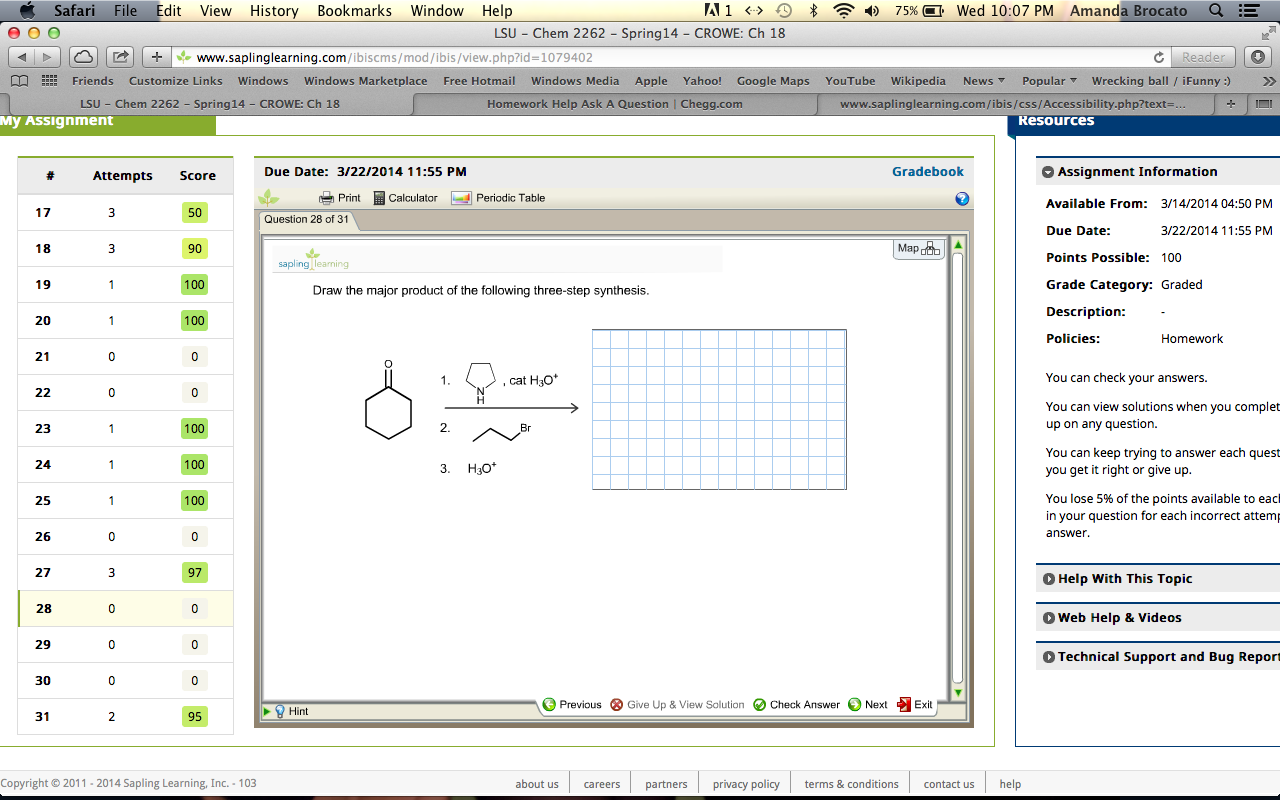Click the Spotlight search icon

point(1216,11)
